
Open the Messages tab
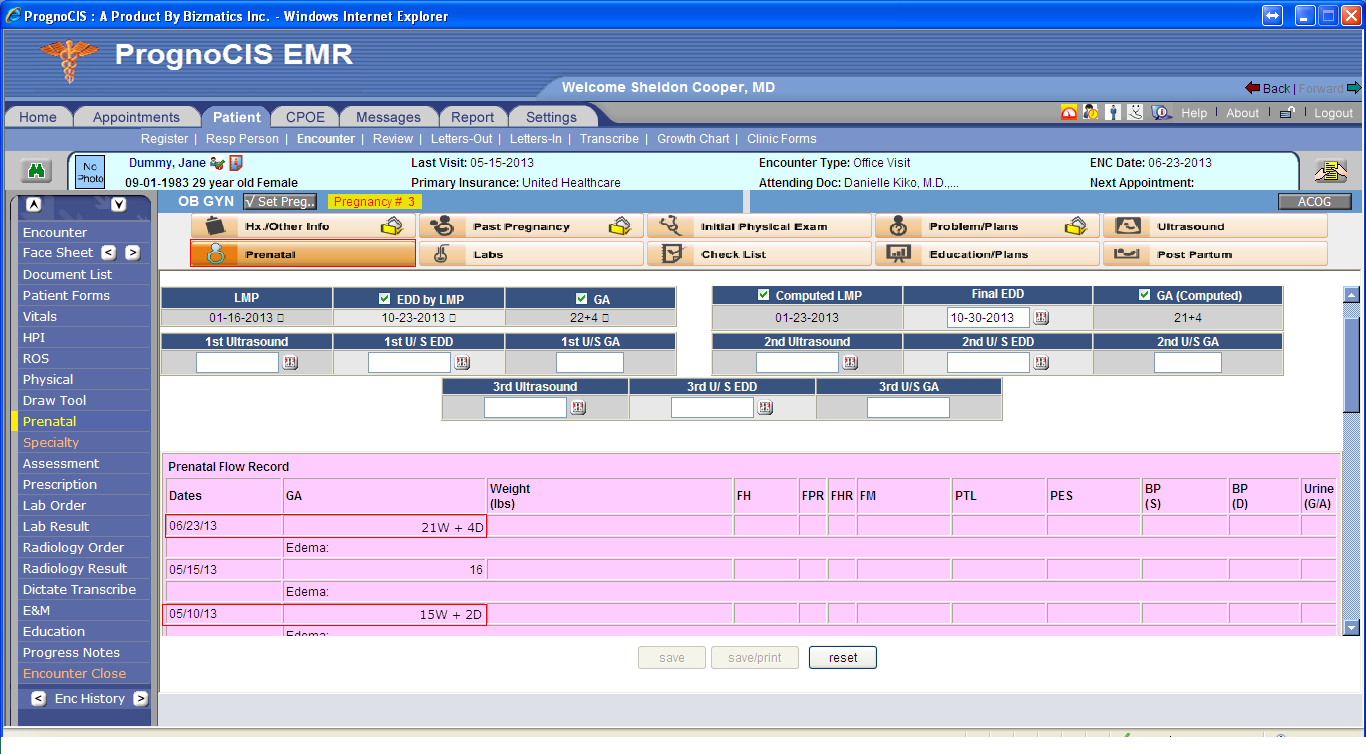pyautogui.click(x=388, y=117)
